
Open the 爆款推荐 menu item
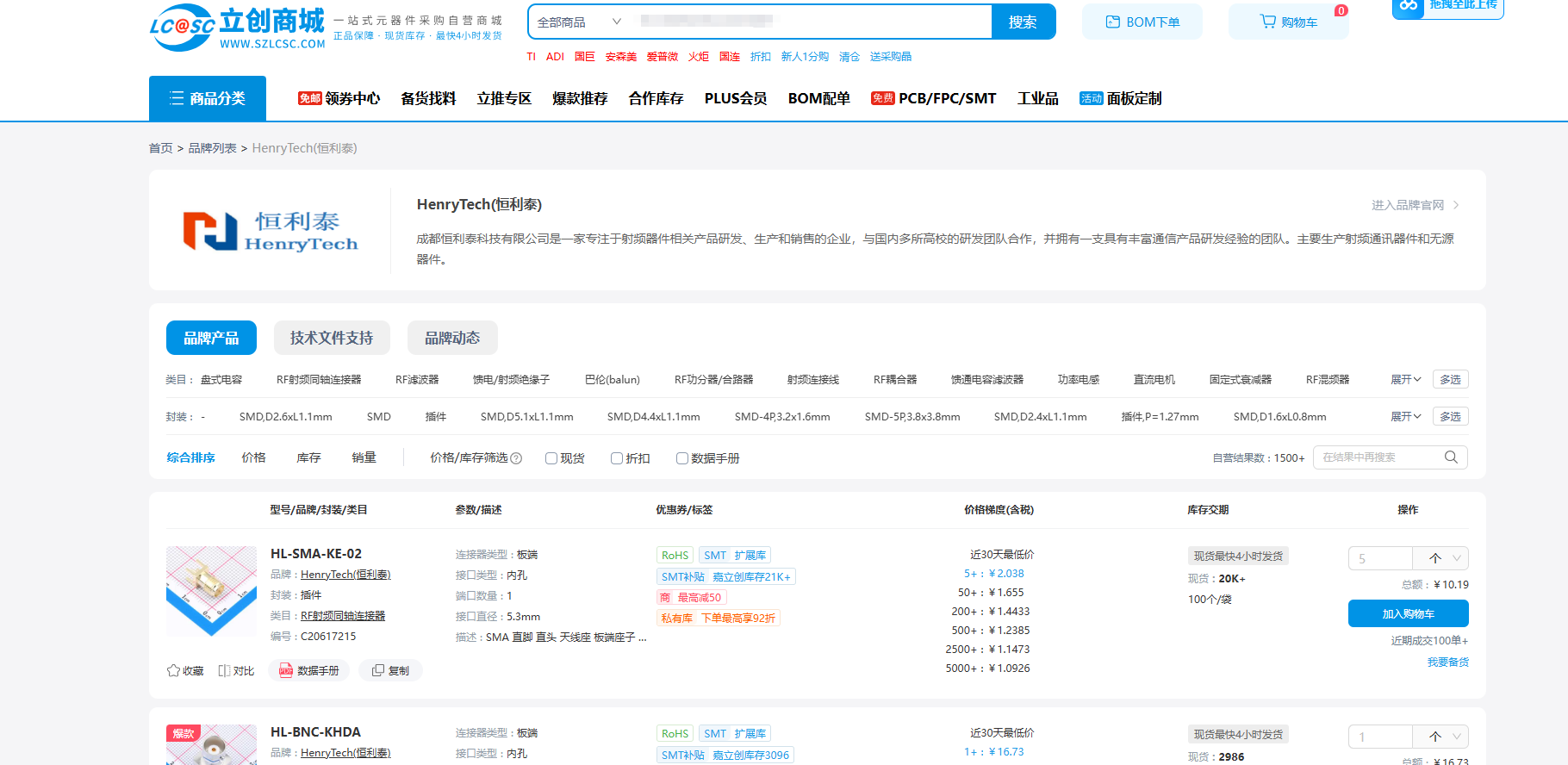(x=580, y=98)
